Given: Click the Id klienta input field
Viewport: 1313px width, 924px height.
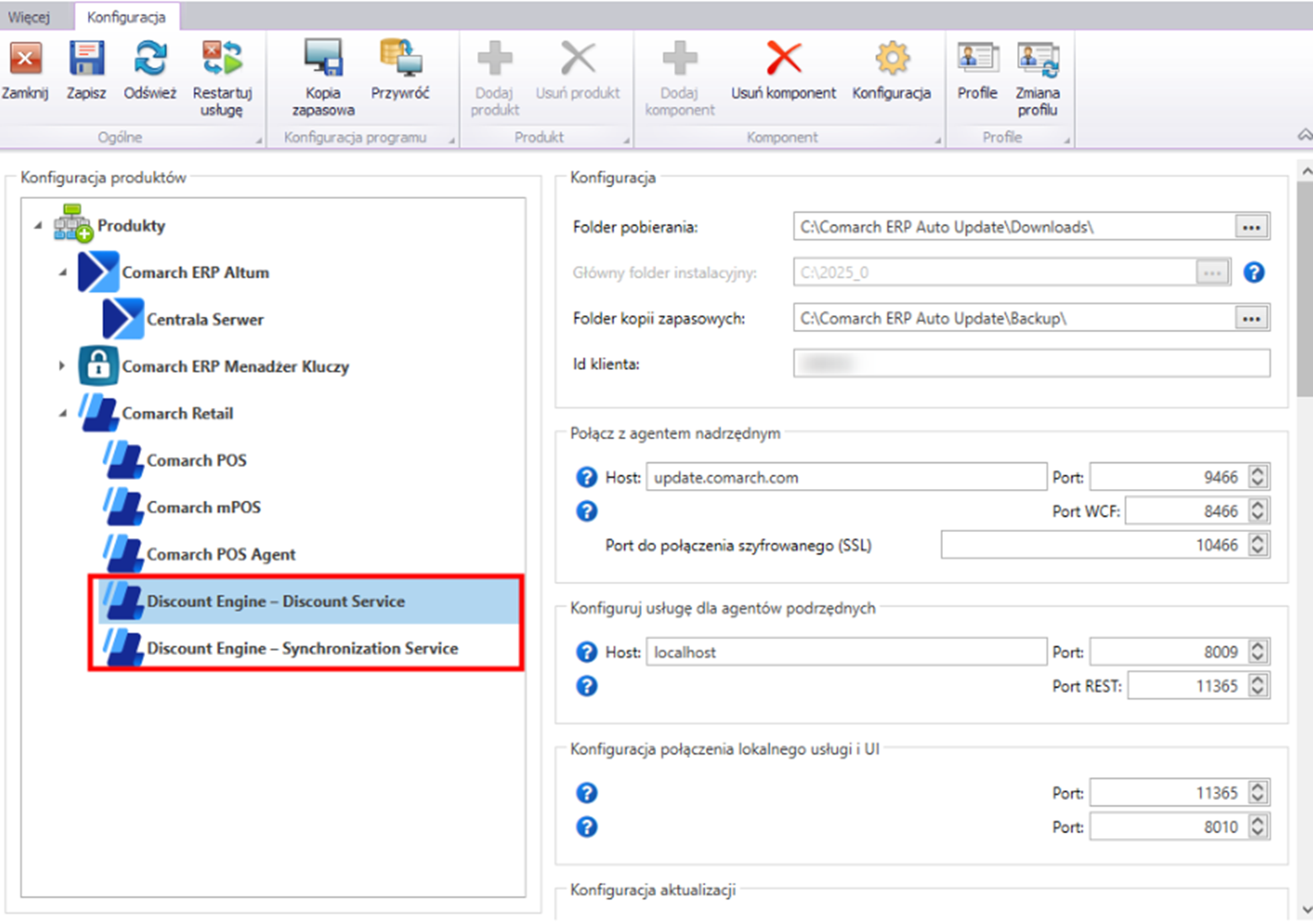Looking at the screenshot, I should [1031, 363].
